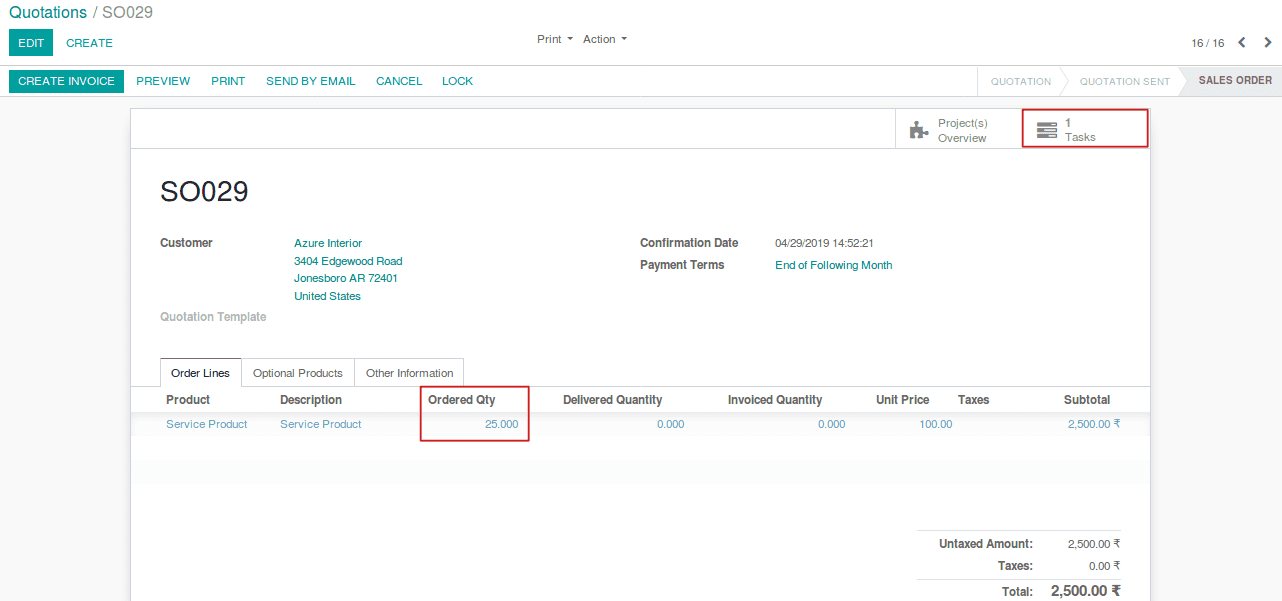Click the SO029 order title
The height and width of the screenshot is (601, 1282).
click(204, 192)
